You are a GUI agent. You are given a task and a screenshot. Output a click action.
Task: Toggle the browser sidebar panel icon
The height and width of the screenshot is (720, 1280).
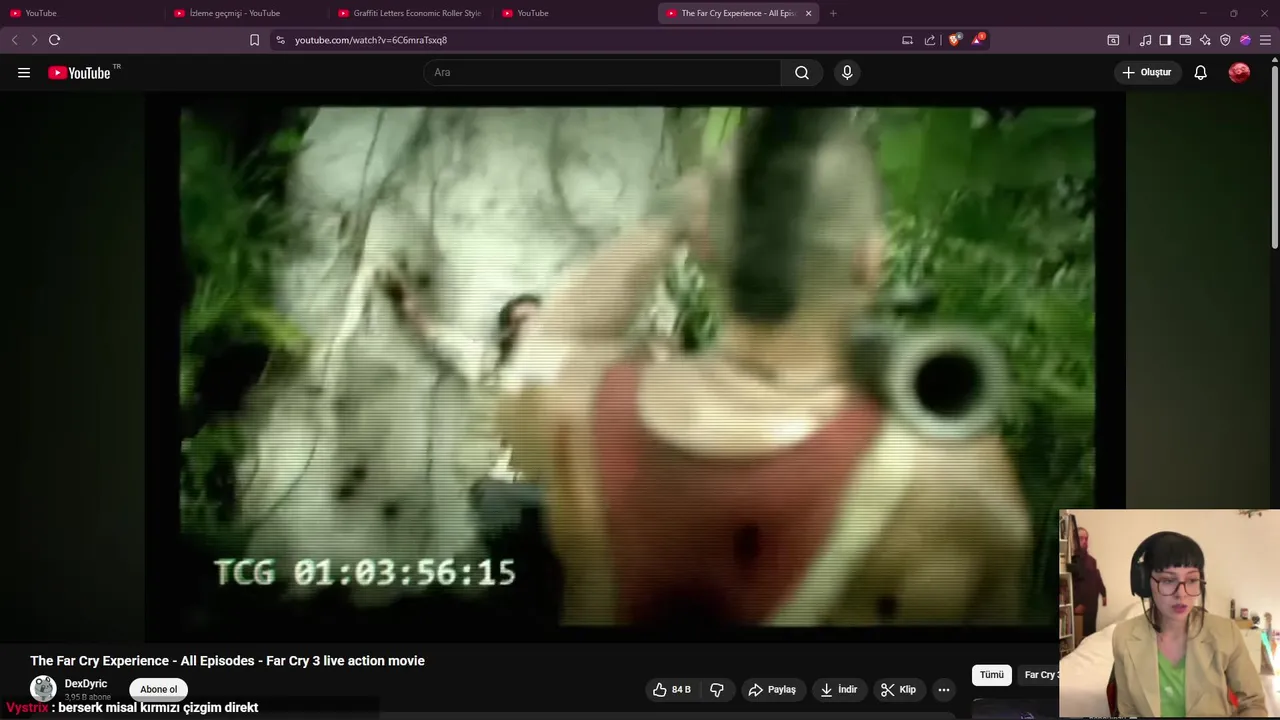(1165, 40)
